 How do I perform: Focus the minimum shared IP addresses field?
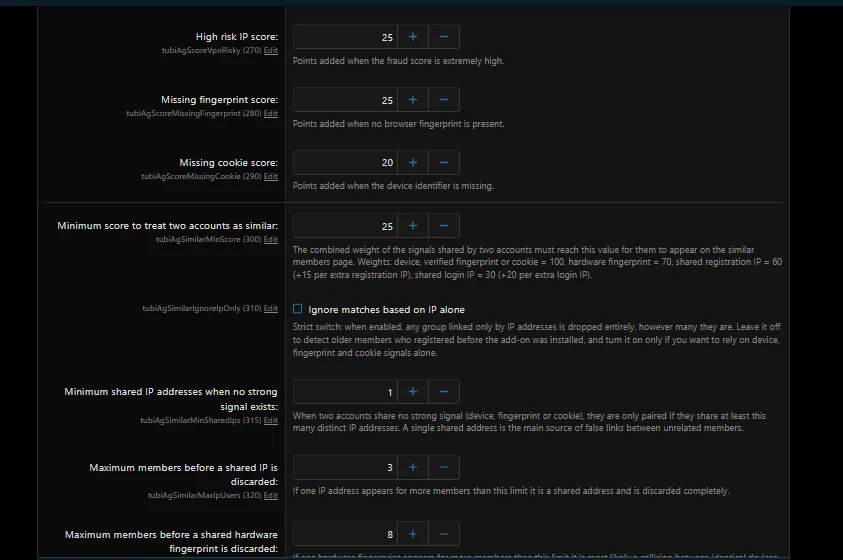point(345,392)
